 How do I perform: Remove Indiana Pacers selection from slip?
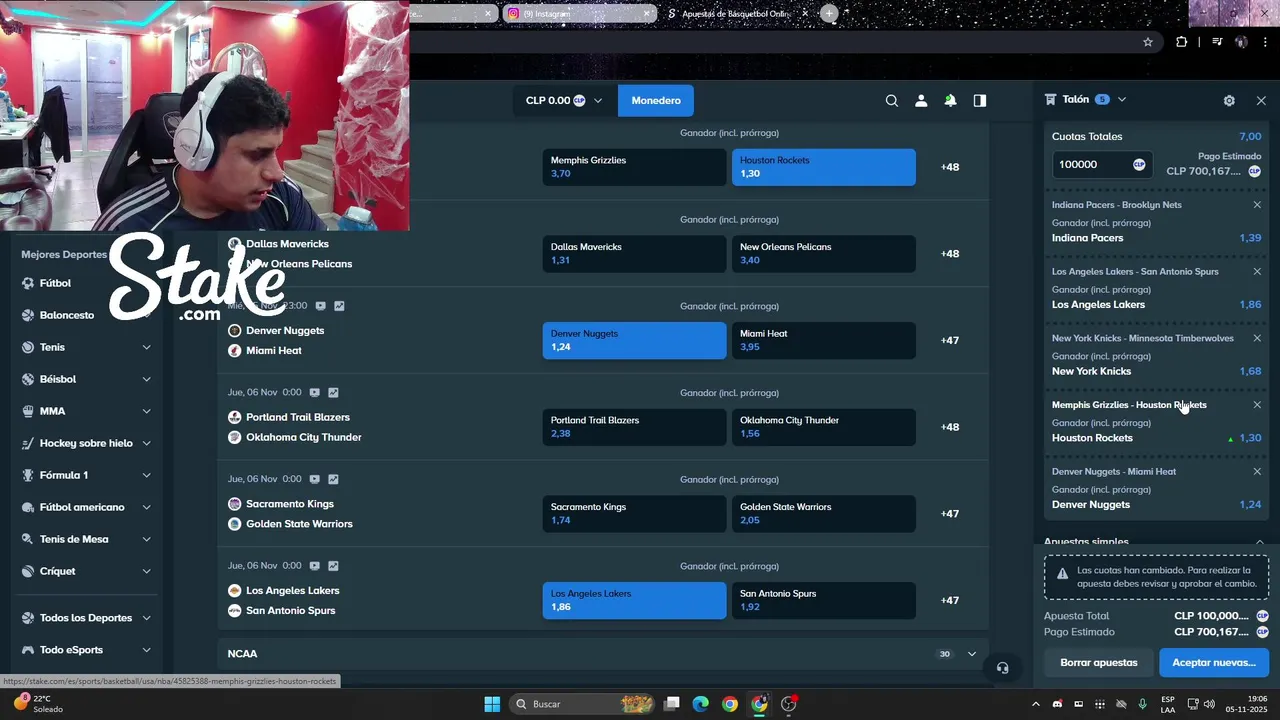[x=1257, y=205]
